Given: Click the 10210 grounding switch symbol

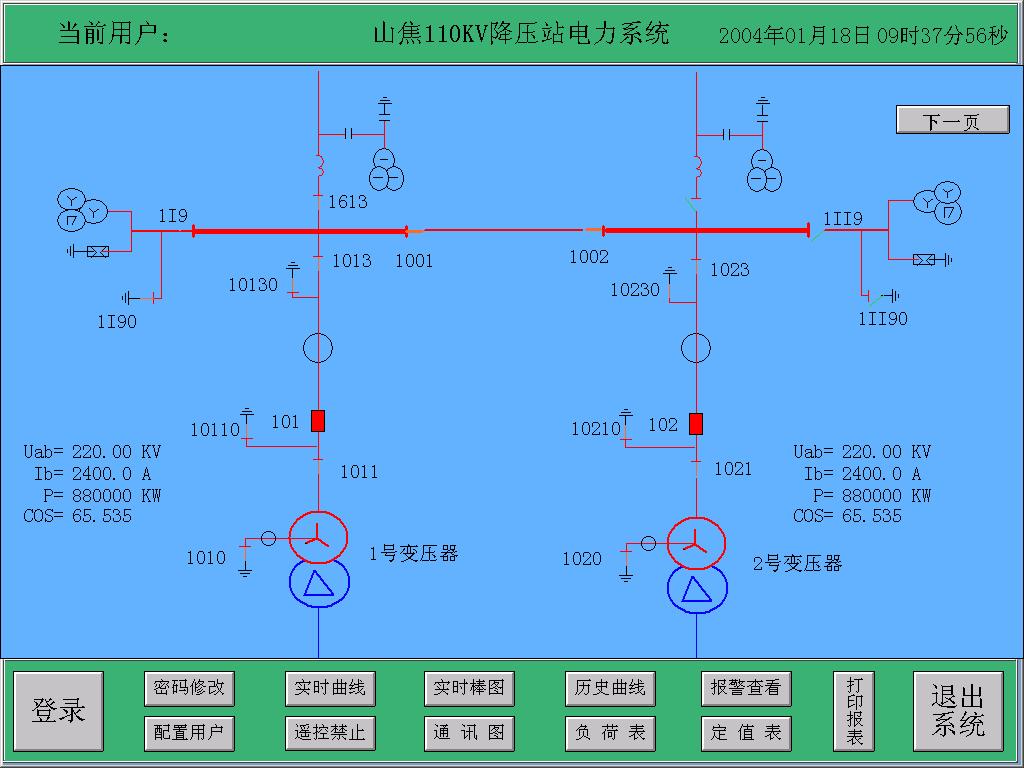Looking at the screenshot, I should (626, 428).
